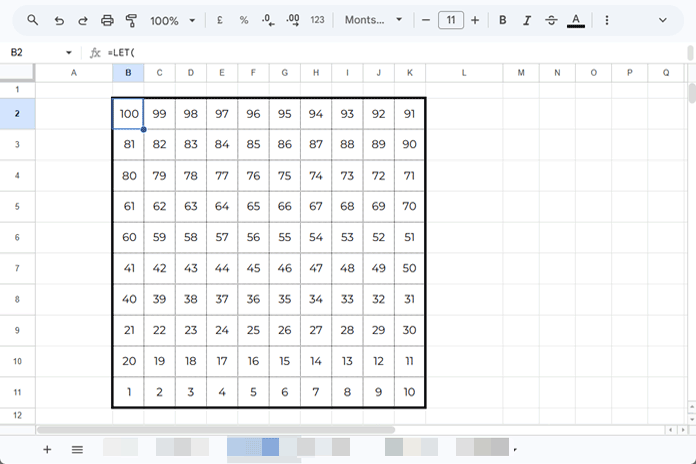Viewport: 696px width, 464px height.
Task: Decrease decimal places
Action: 268,20
